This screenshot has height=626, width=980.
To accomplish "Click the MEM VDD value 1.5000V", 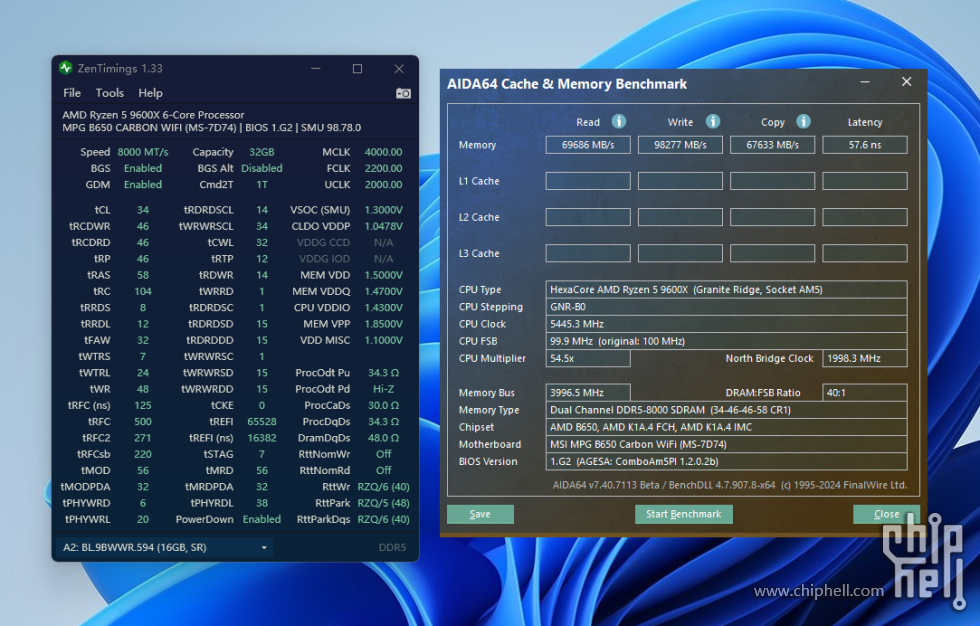I will [383, 275].
